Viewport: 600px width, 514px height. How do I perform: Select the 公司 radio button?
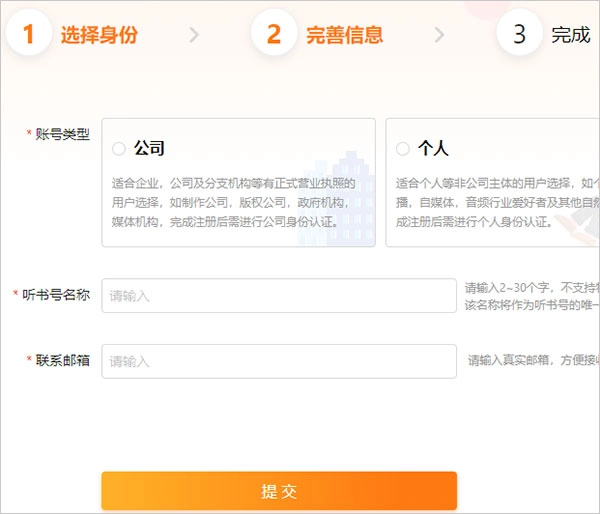119,149
